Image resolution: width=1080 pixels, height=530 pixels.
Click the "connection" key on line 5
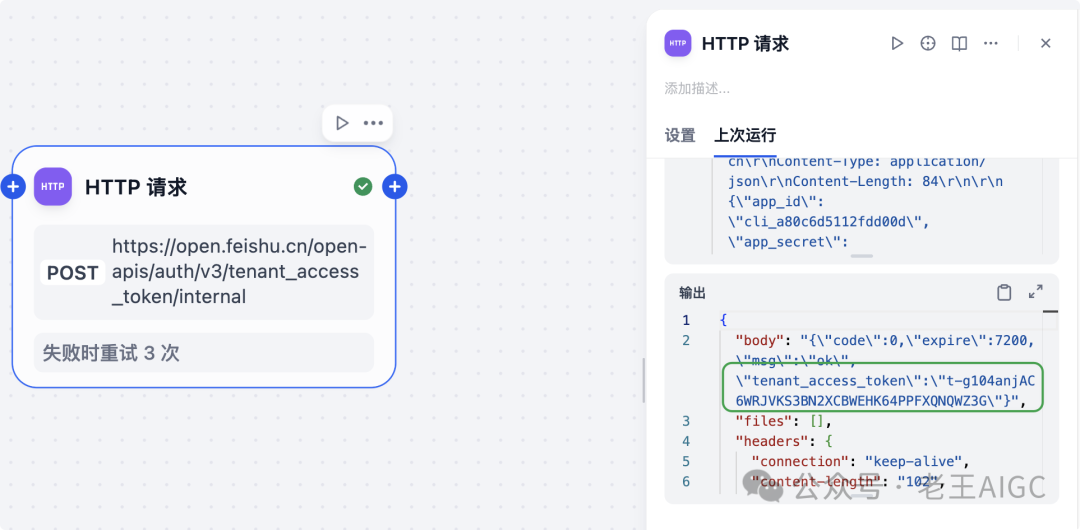coord(800,460)
